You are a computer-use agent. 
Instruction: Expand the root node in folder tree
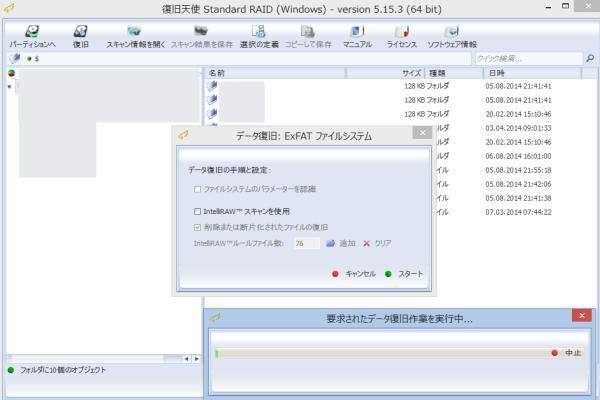10,86
